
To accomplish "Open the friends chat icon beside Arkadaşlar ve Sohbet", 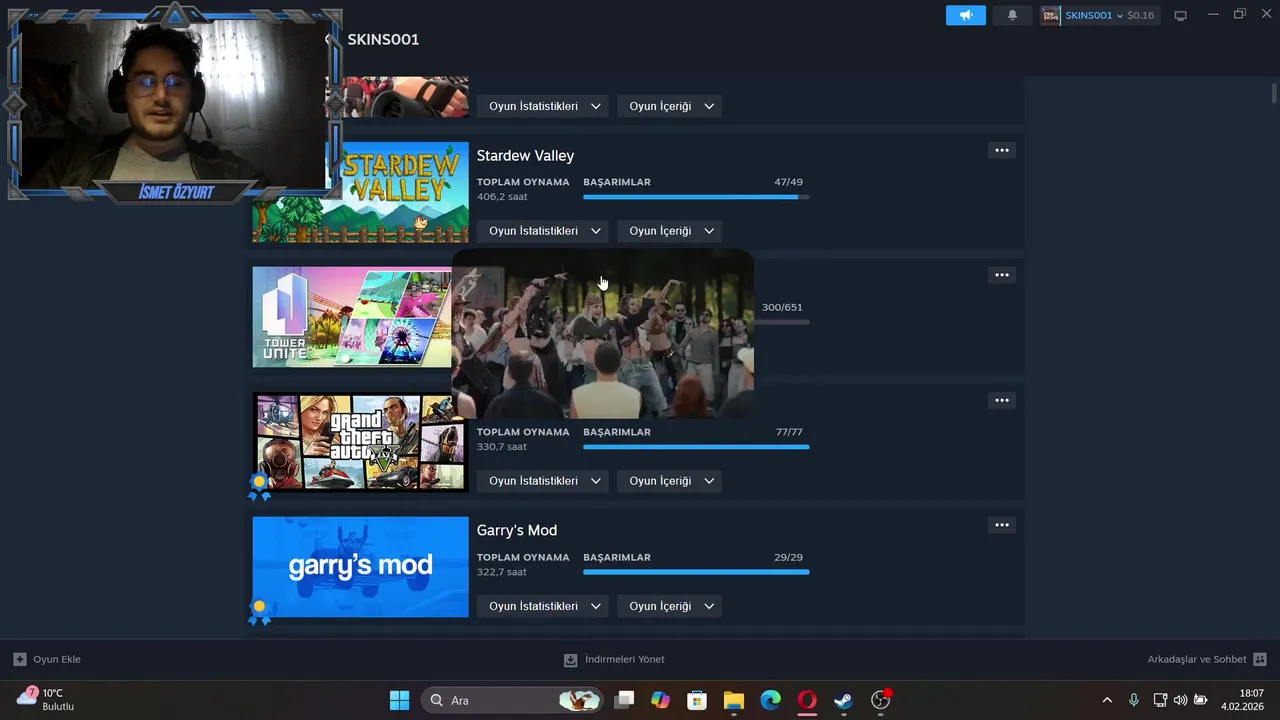I will coord(1260,659).
